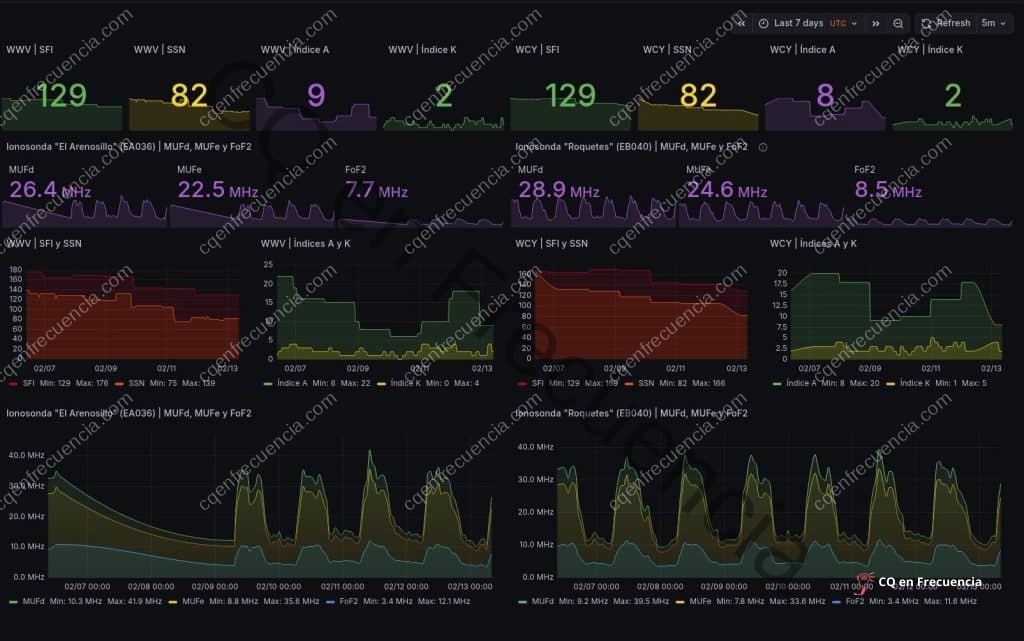Click the Refresh button label

(953, 23)
